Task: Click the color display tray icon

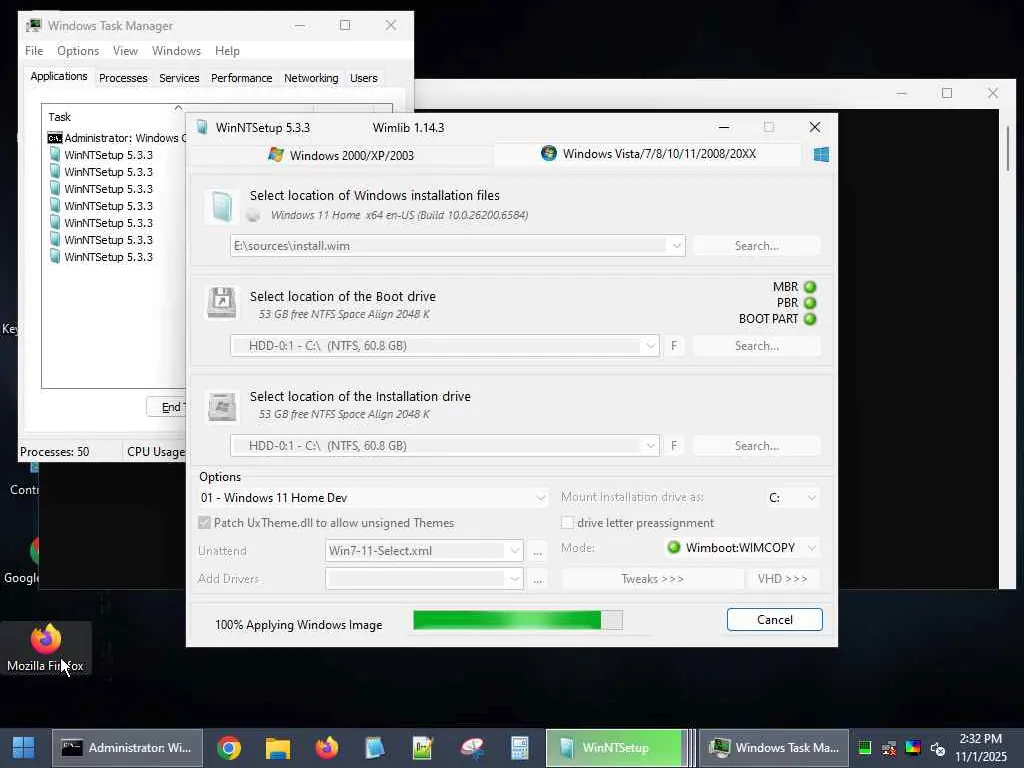Action: [913, 748]
